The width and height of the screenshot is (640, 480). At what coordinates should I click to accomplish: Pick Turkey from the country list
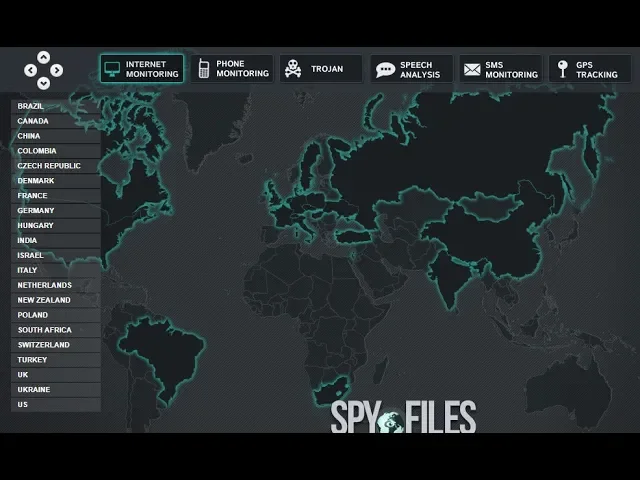[56, 360]
